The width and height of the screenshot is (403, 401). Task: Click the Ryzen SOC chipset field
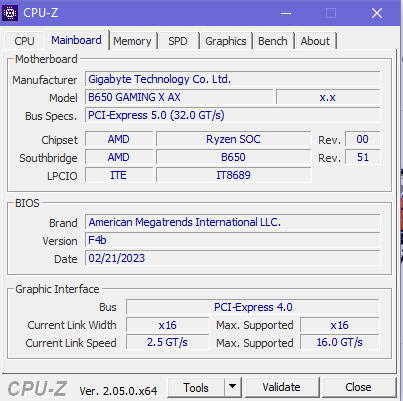(233, 139)
